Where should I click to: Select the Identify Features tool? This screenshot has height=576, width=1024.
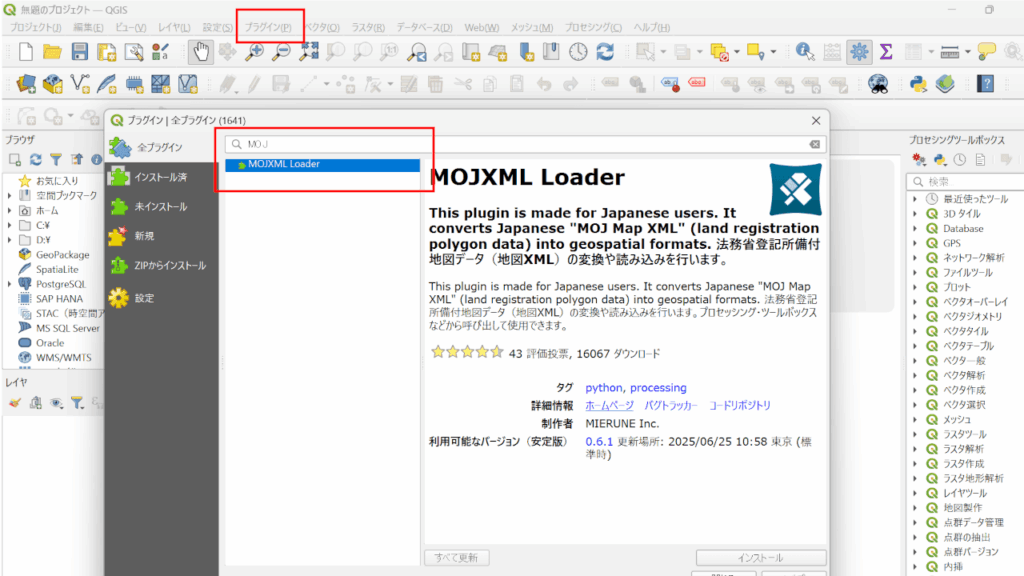(805, 52)
